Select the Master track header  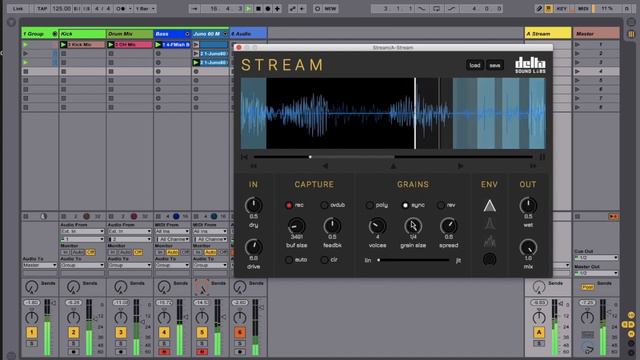tap(596, 34)
